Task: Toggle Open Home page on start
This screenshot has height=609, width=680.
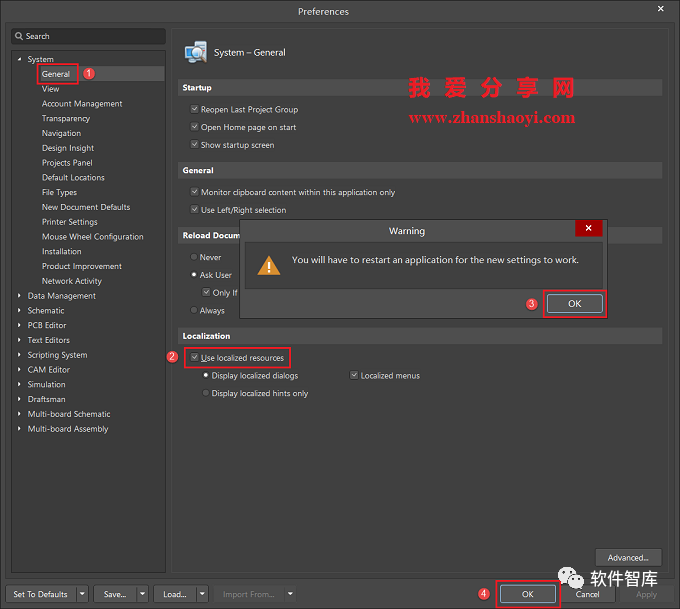Action: (195, 127)
